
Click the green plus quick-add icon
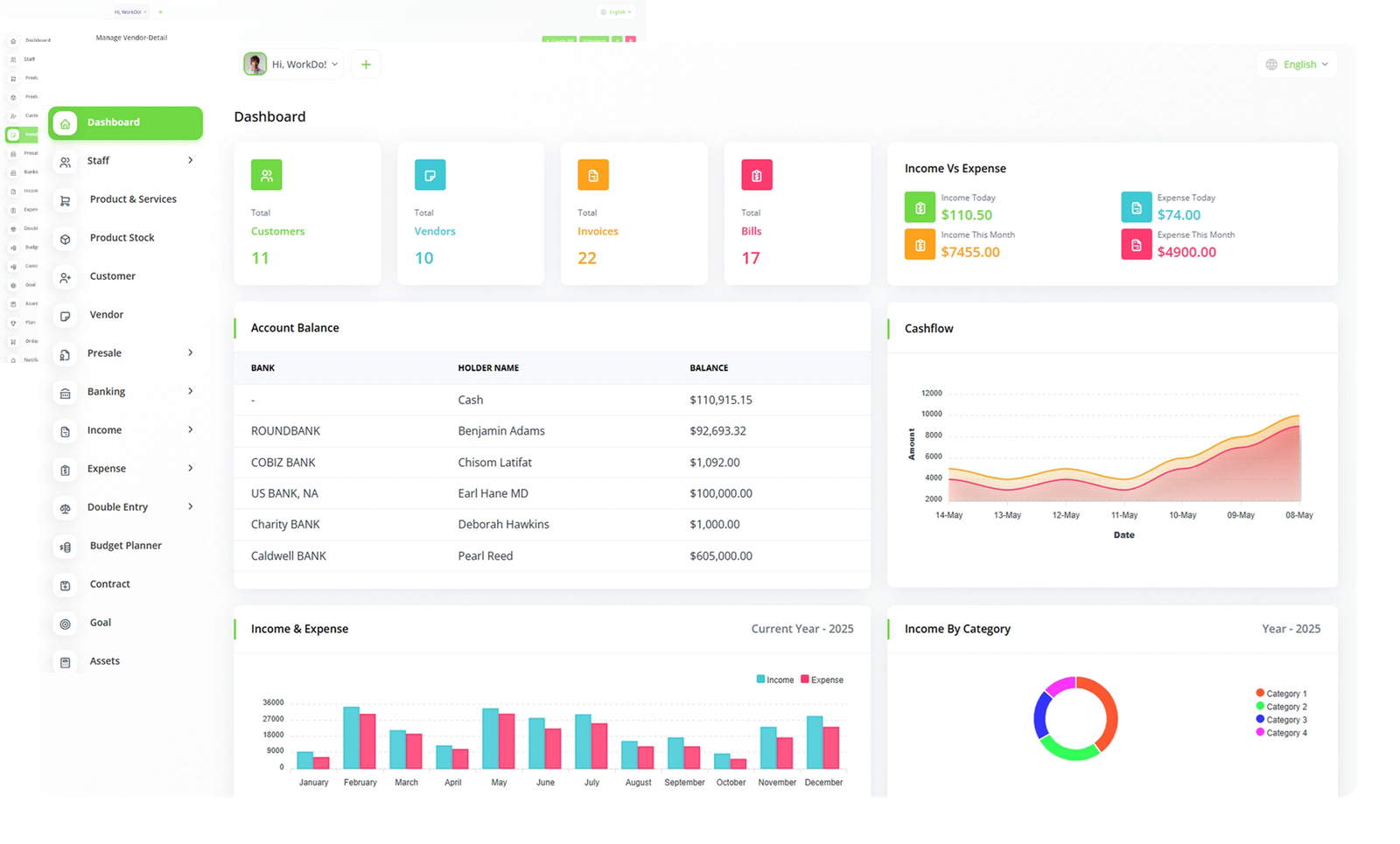pos(366,65)
